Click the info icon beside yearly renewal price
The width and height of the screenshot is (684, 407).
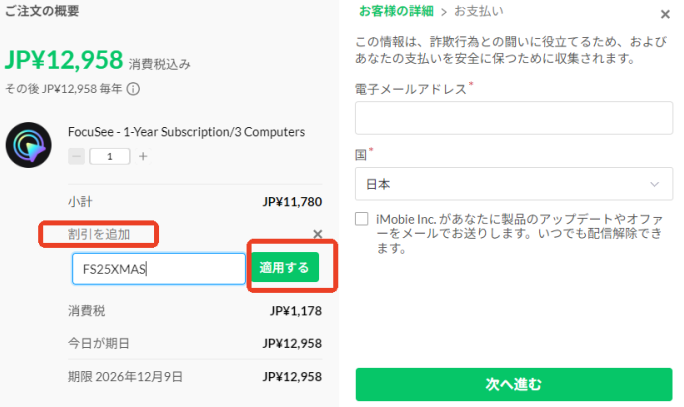tap(133, 89)
